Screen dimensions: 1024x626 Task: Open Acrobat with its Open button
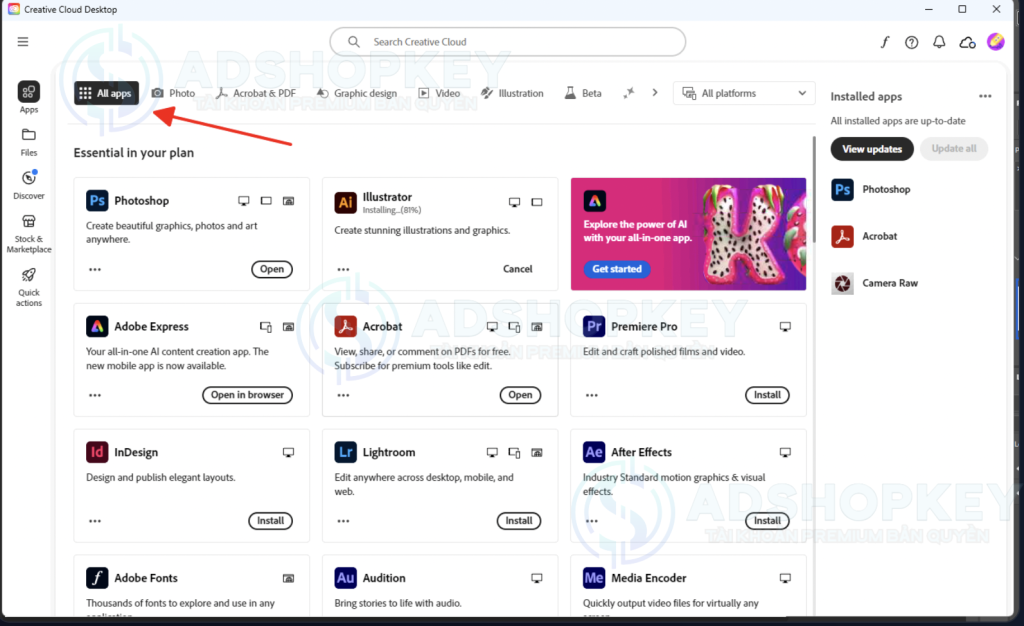coord(520,395)
